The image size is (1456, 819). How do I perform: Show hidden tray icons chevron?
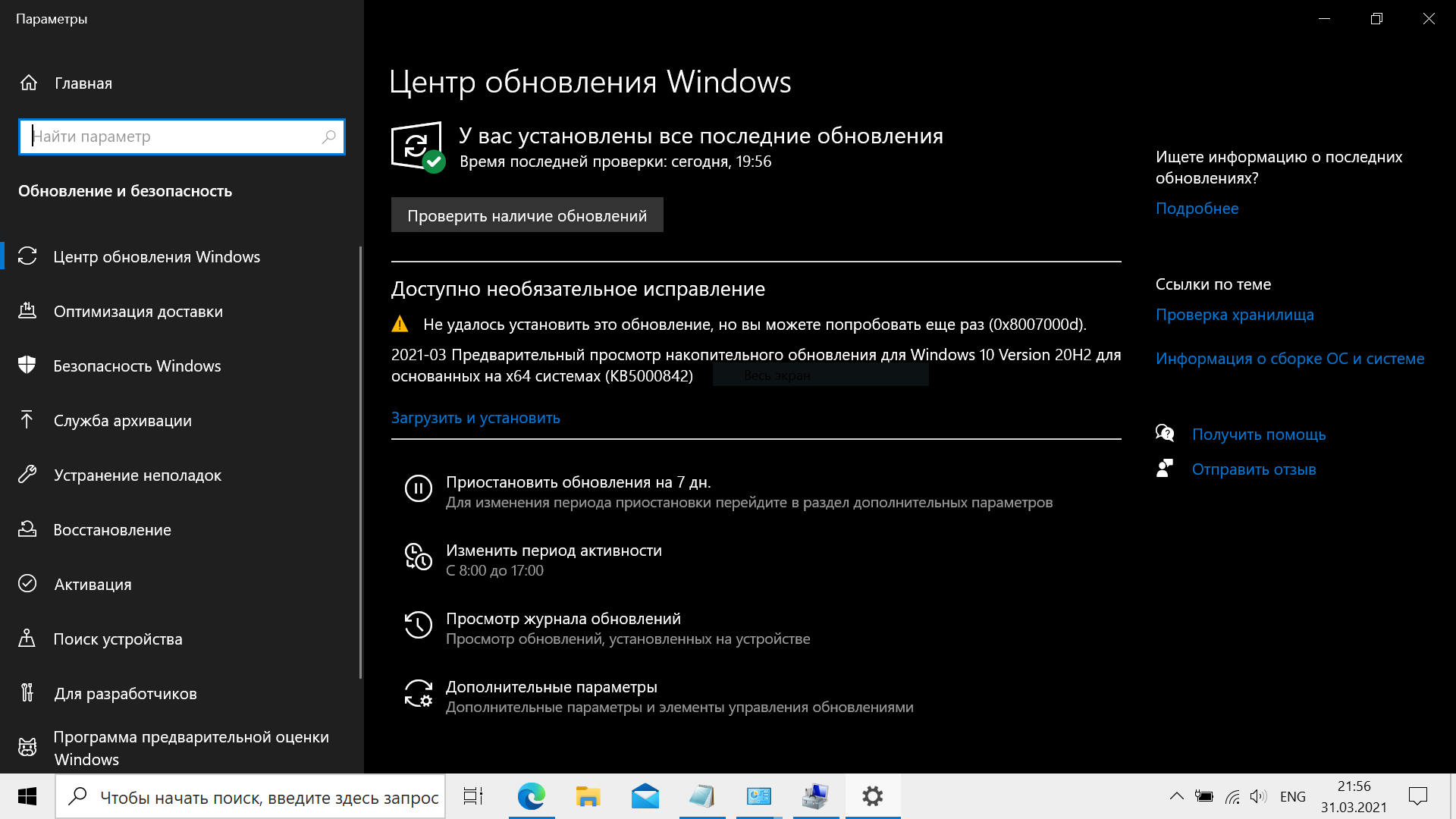1176,796
